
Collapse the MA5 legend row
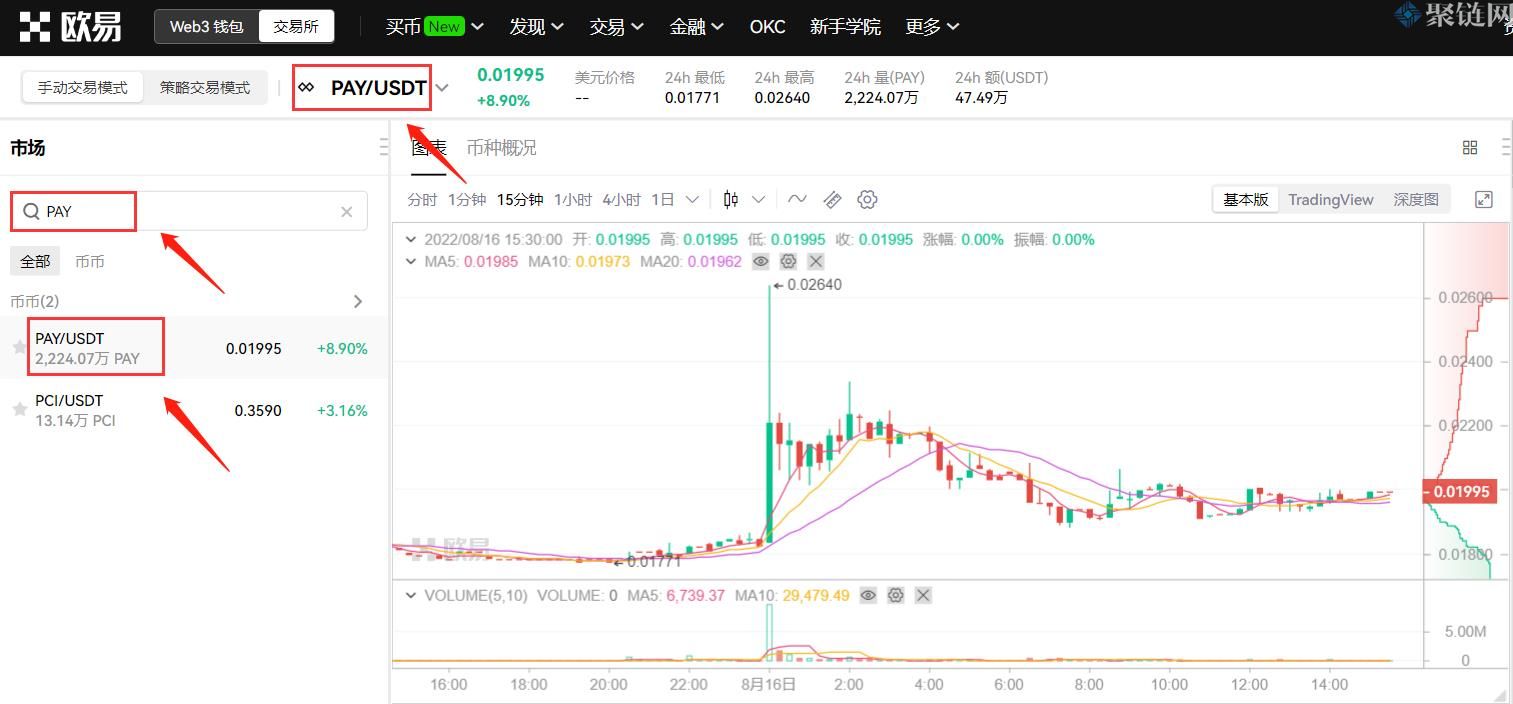[x=410, y=261]
